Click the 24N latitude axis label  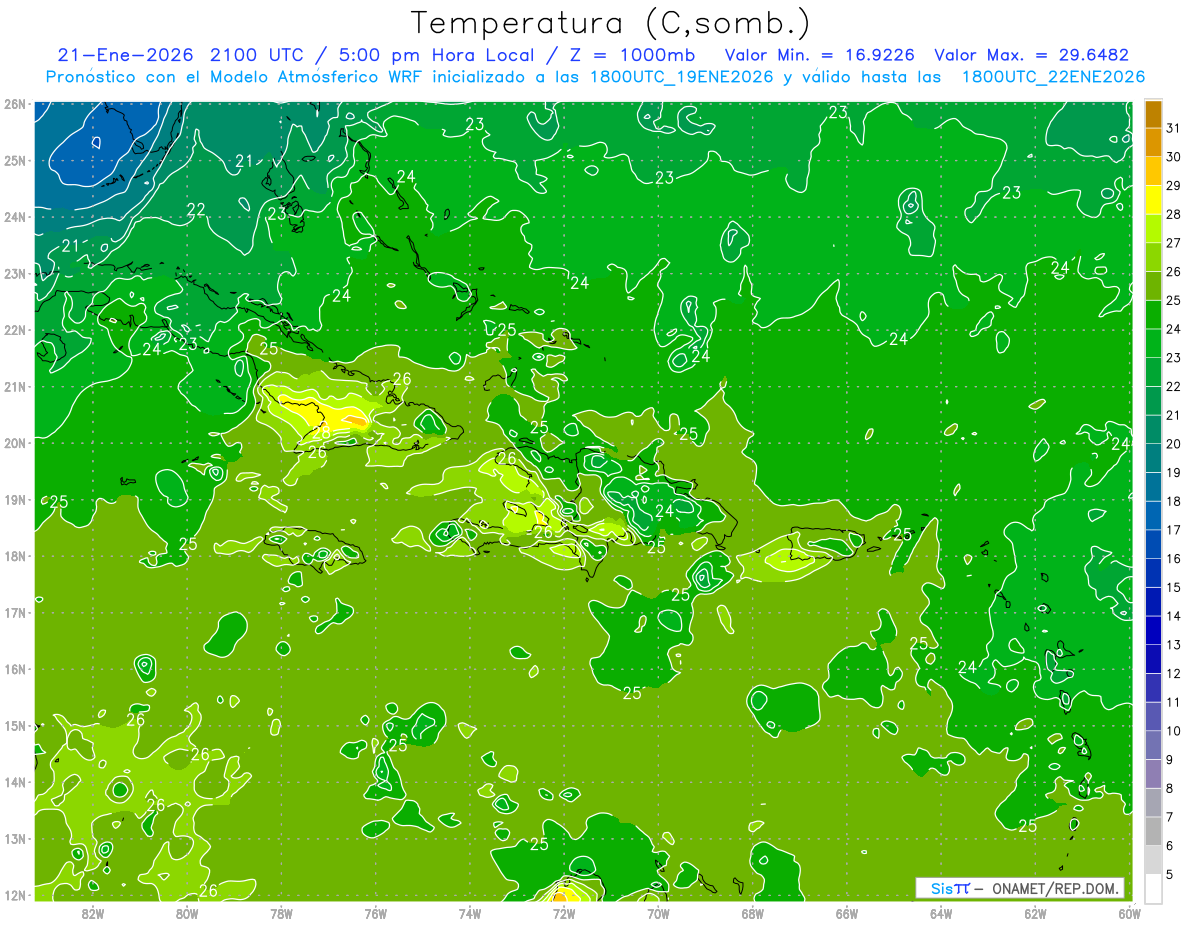[14, 217]
